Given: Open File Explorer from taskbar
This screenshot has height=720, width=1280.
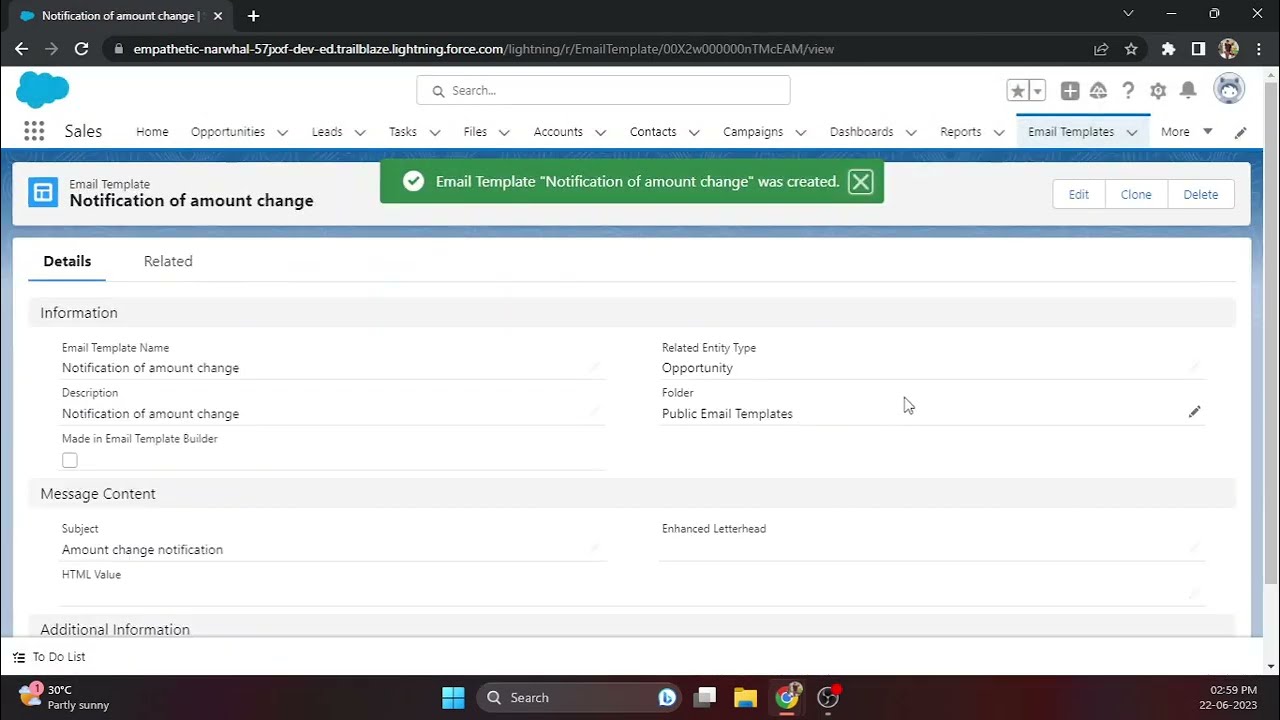Looking at the screenshot, I should pos(745,697).
